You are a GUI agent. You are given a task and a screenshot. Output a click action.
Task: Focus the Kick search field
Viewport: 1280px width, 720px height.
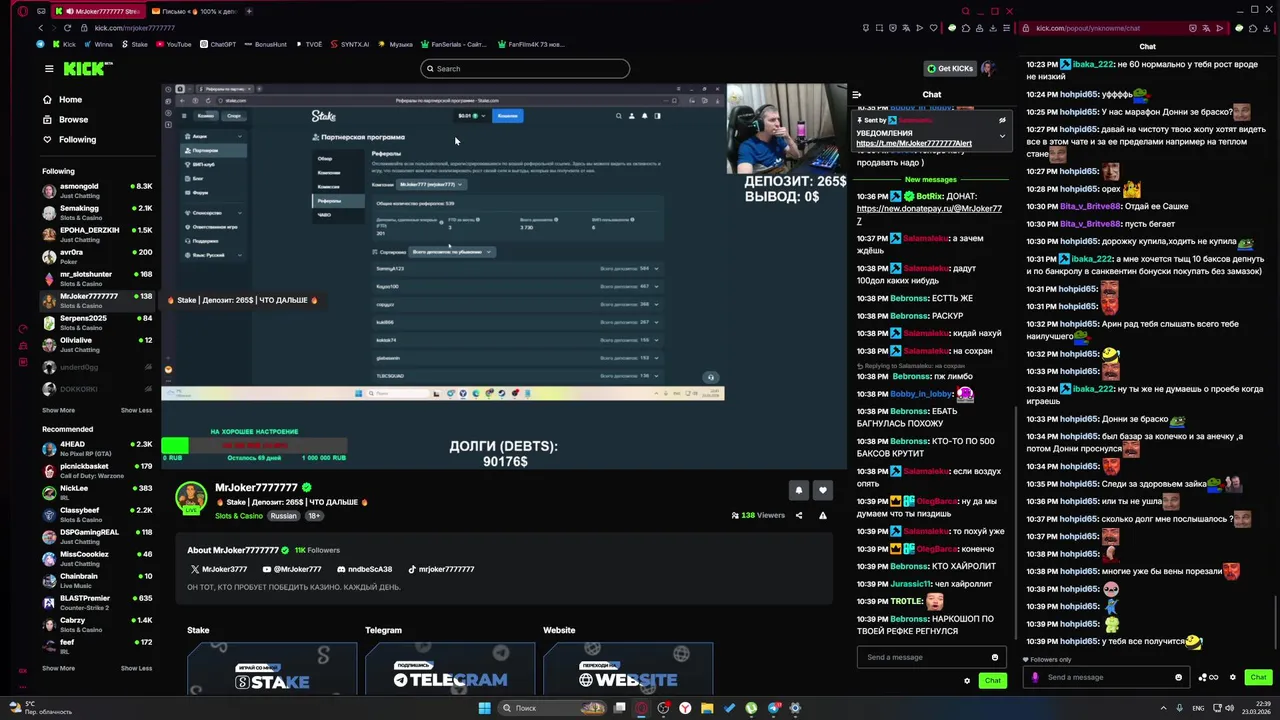tap(525, 68)
